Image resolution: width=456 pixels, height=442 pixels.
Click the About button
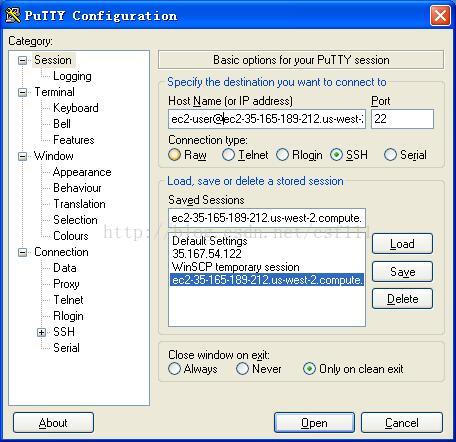53,423
